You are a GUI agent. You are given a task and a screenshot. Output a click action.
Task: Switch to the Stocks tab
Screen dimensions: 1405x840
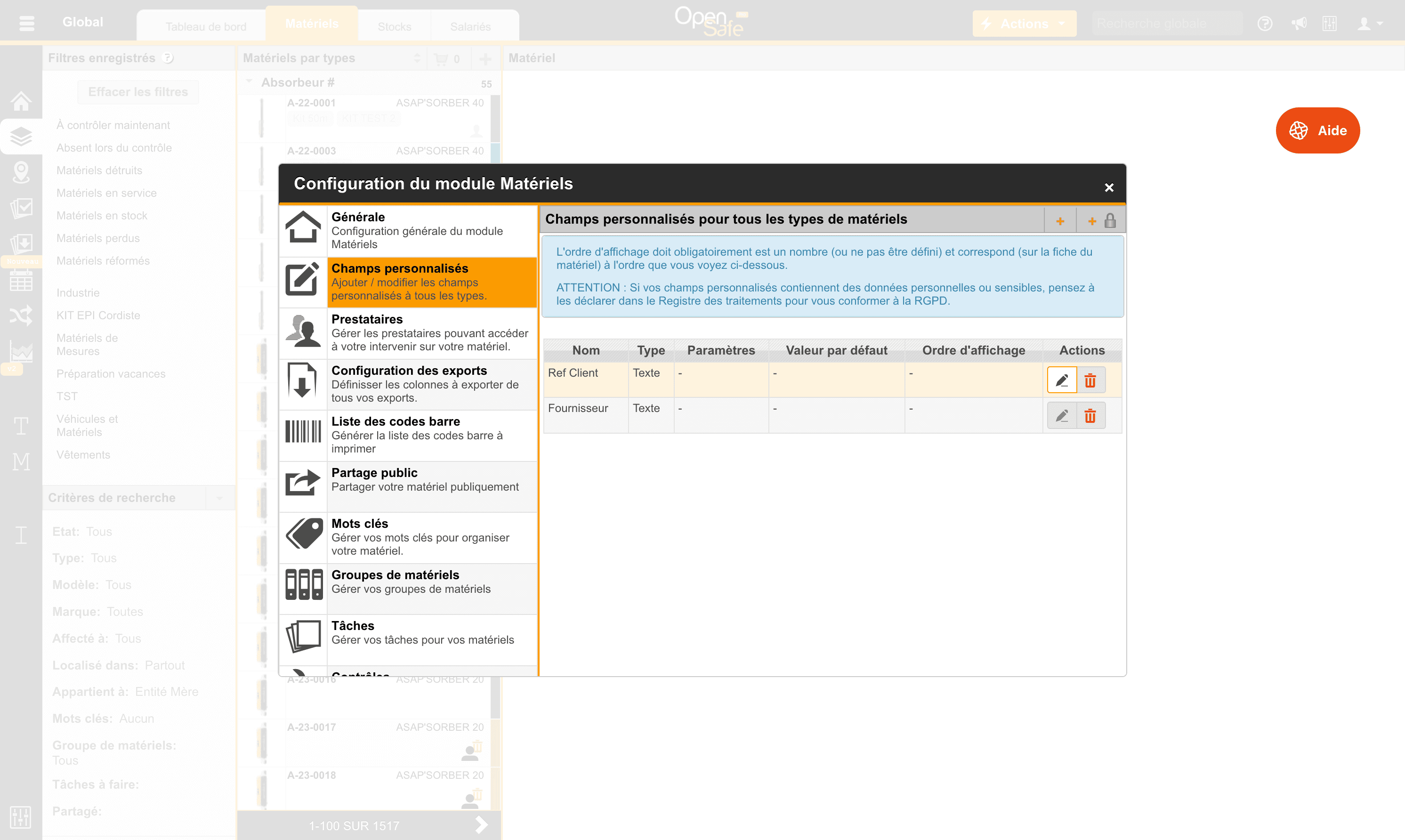tap(395, 27)
